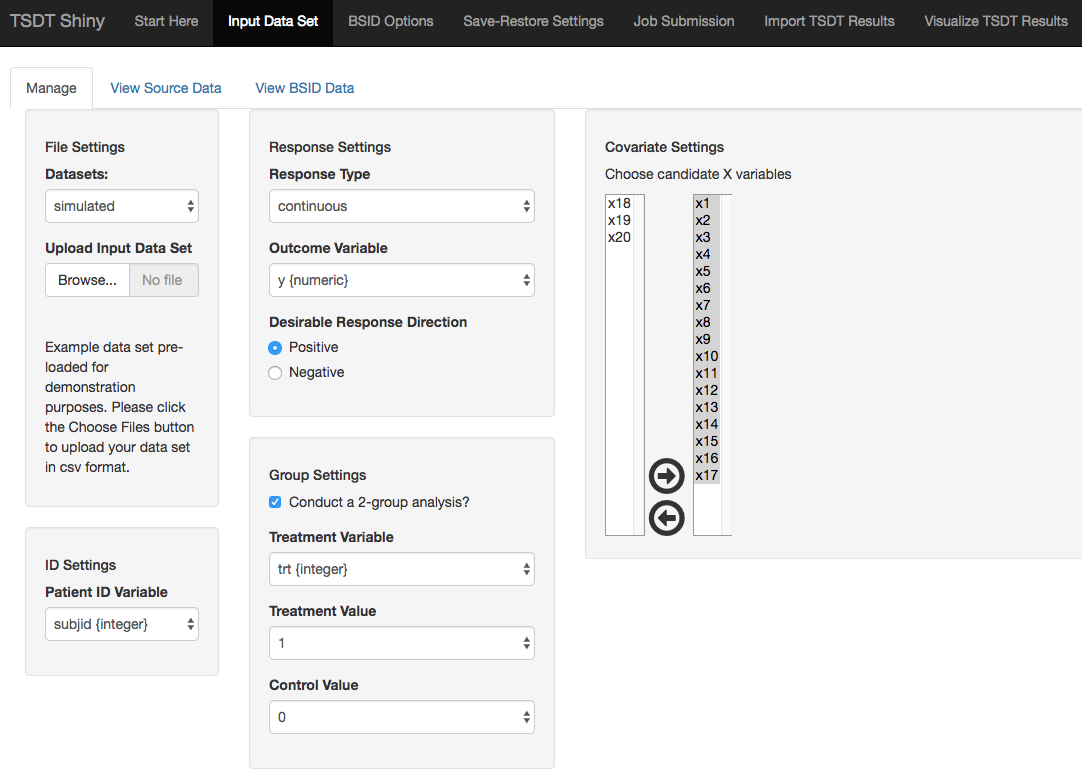Open Visualize TSDT Results tab
Screen dimensions: 1082x784
pyautogui.click(x=996, y=21)
